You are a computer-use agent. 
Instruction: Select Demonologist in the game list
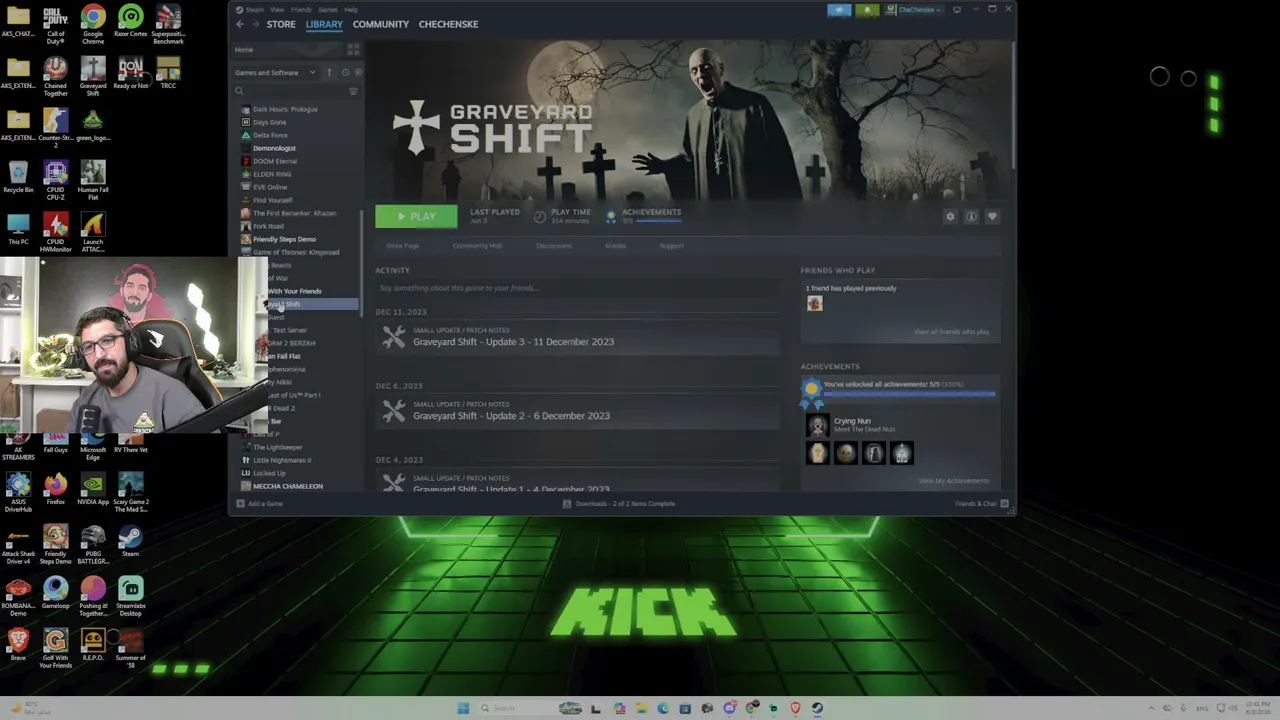[x=274, y=148]
